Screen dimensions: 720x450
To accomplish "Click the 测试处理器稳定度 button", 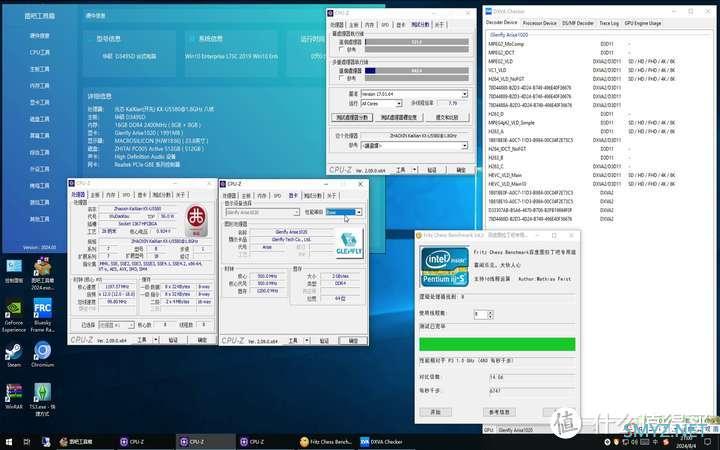I will coord(399,118).
